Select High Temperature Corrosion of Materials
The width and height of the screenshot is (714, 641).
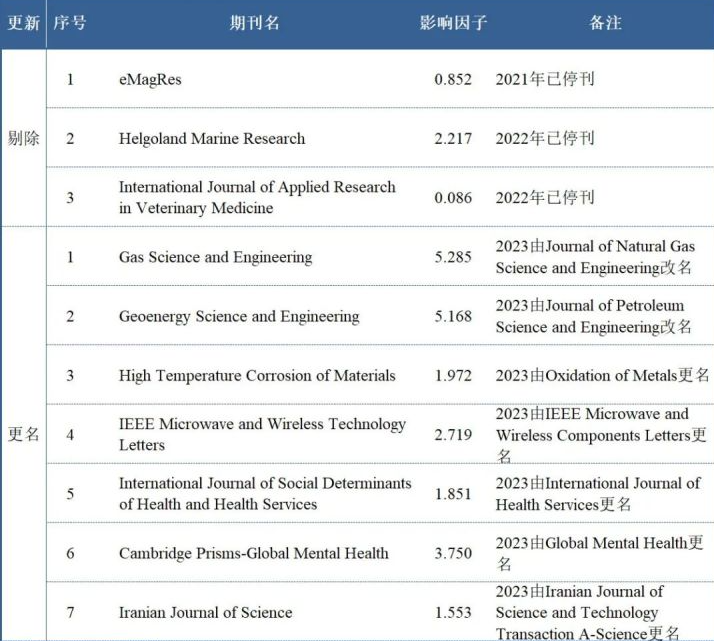click(257, 376)
